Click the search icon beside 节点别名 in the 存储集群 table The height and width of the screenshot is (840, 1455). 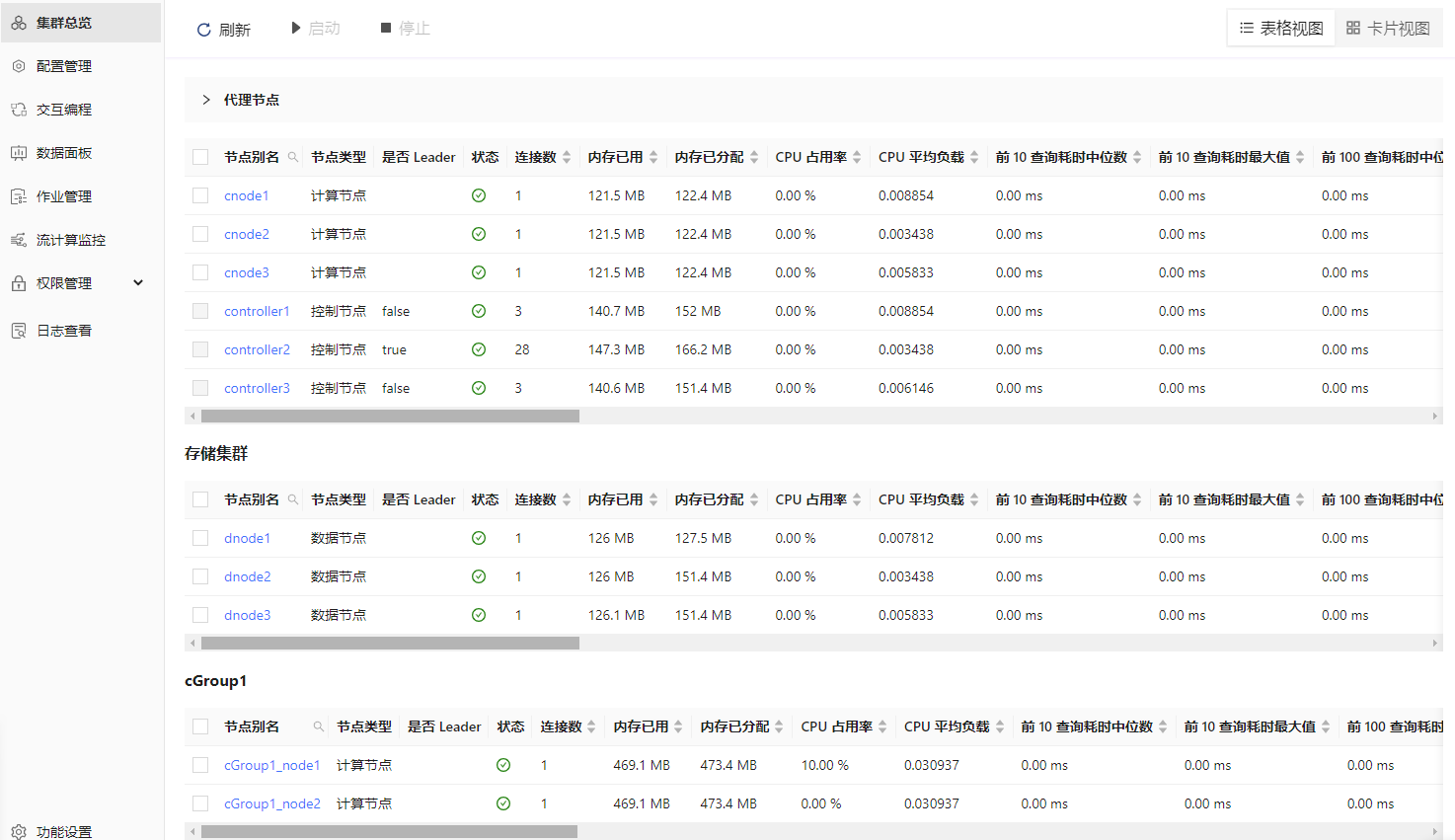(293, 499)
